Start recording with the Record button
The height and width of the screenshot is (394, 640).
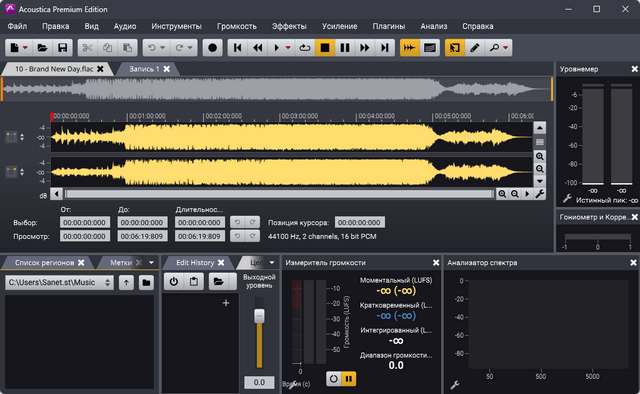212,48
